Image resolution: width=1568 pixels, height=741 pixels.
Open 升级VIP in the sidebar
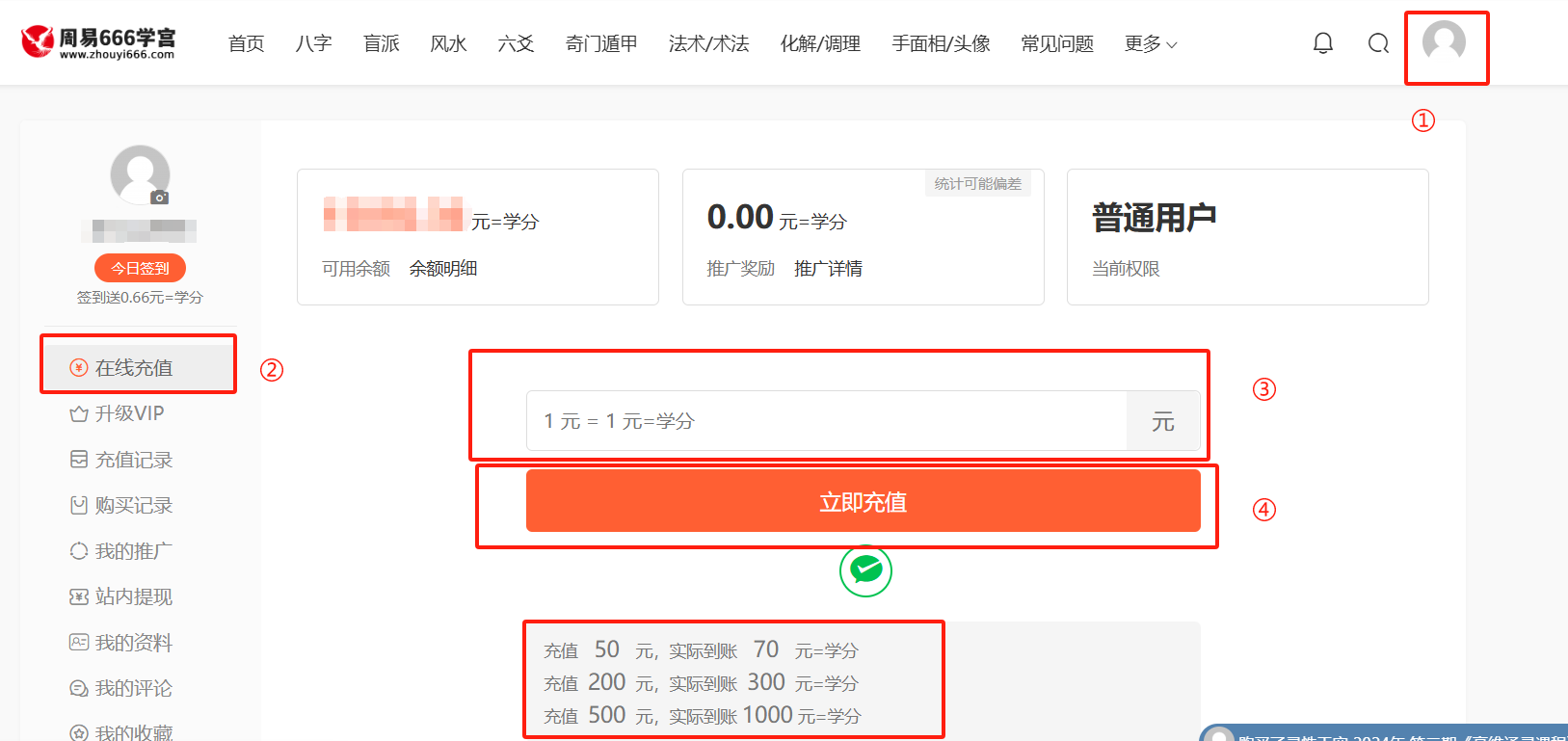point(129,413)
